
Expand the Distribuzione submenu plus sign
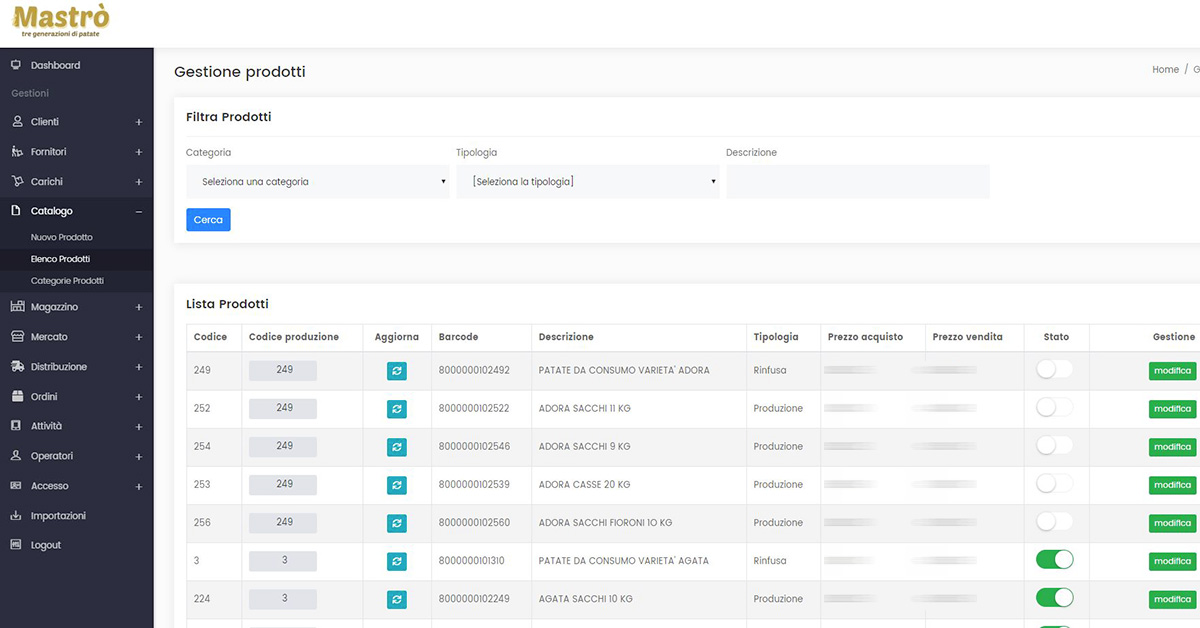tap(139, 367)
